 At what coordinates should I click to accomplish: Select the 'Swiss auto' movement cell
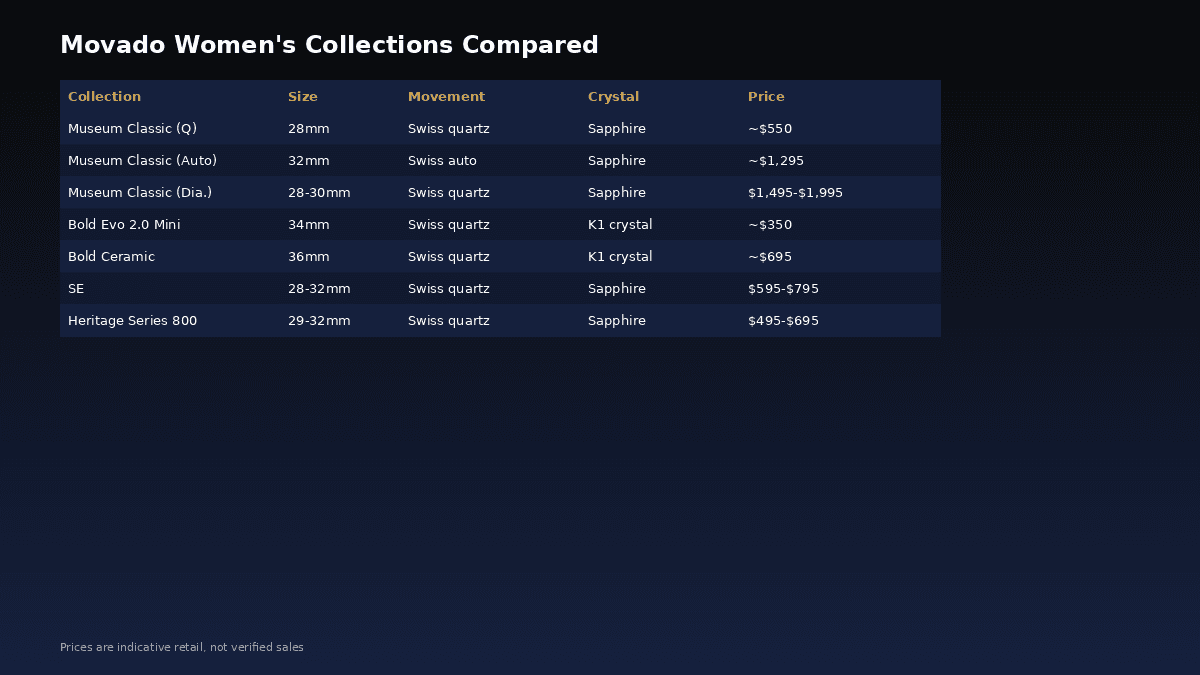click(442, 161)
